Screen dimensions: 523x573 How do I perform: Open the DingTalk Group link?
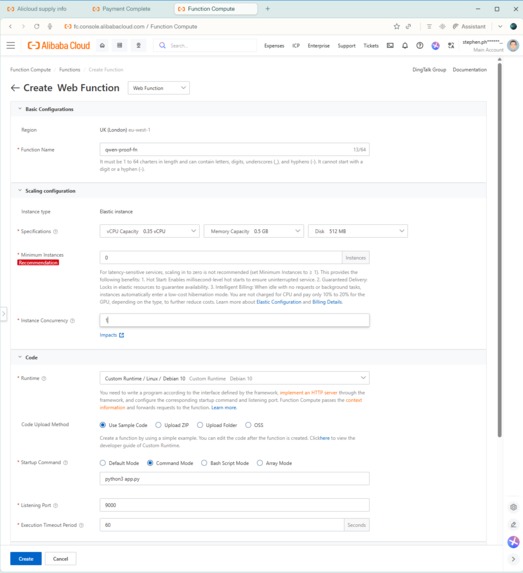tap(429, 69)
